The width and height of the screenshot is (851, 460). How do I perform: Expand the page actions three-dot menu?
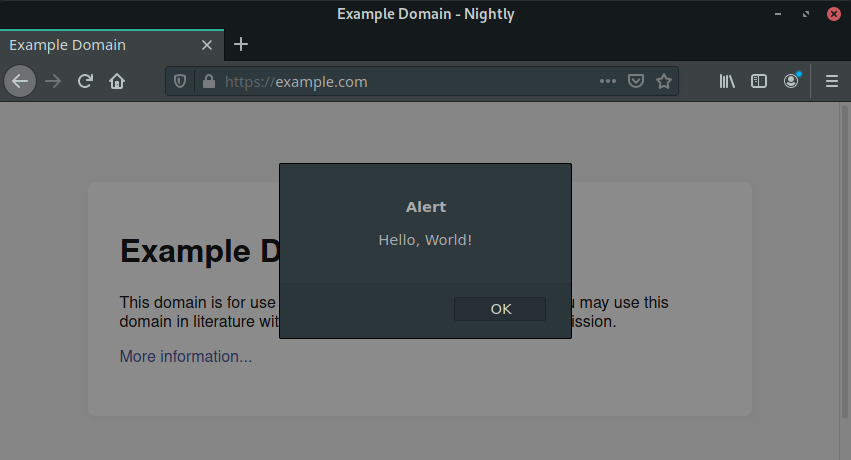tap(608, 82)
